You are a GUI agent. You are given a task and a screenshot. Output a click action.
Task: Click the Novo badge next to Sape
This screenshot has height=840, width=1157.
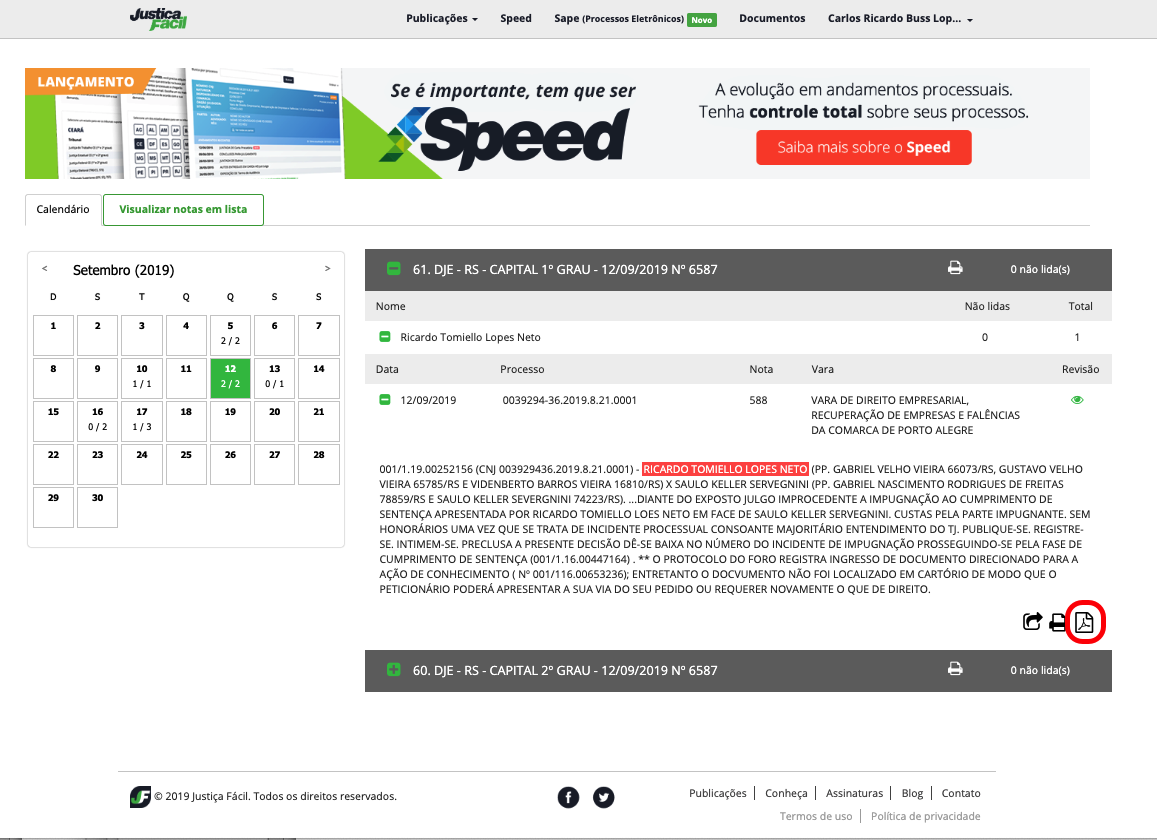(x=702, y=20)
